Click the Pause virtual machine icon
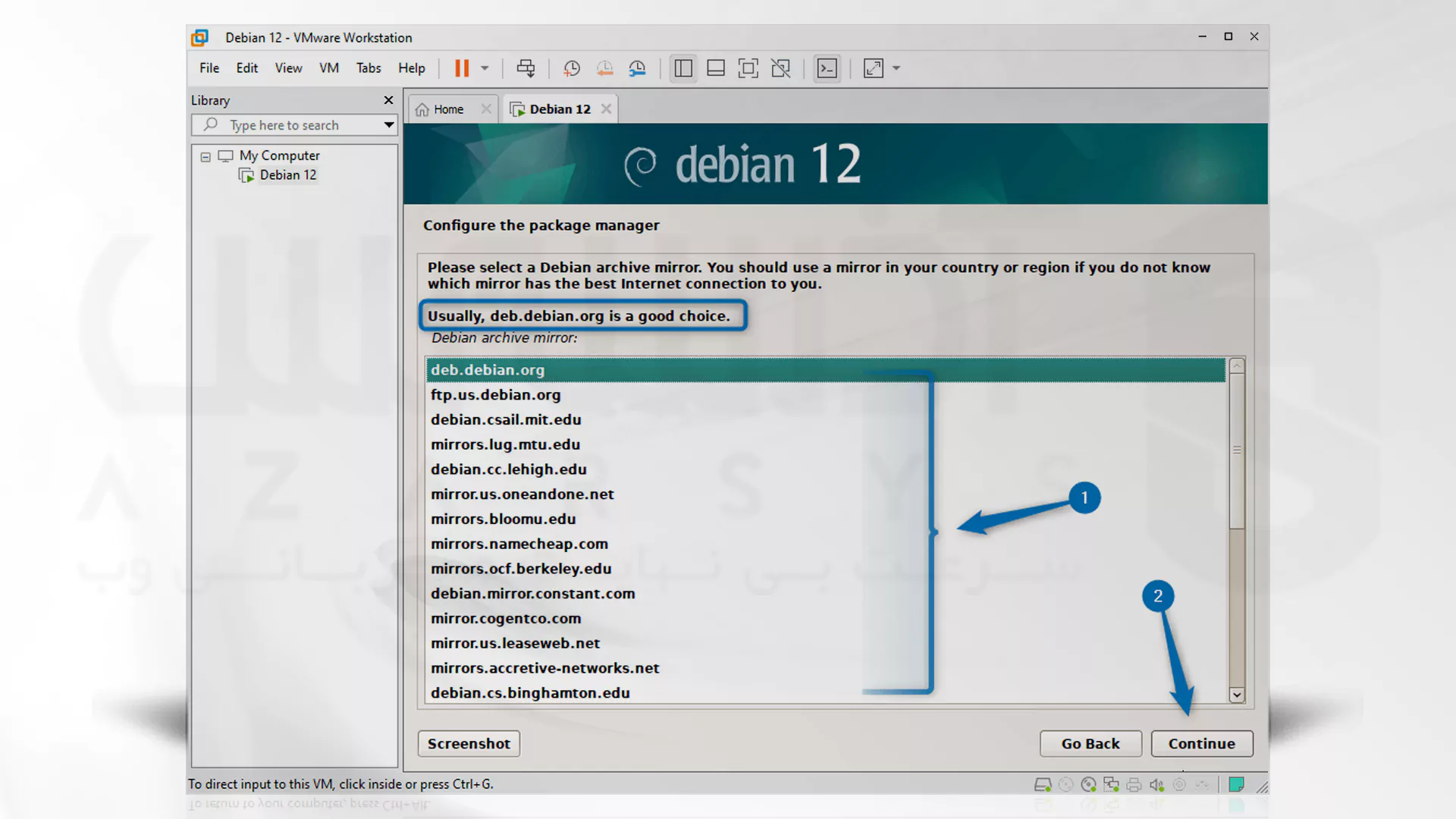This screenshot has width=1456, height=819. click(461, 68)
